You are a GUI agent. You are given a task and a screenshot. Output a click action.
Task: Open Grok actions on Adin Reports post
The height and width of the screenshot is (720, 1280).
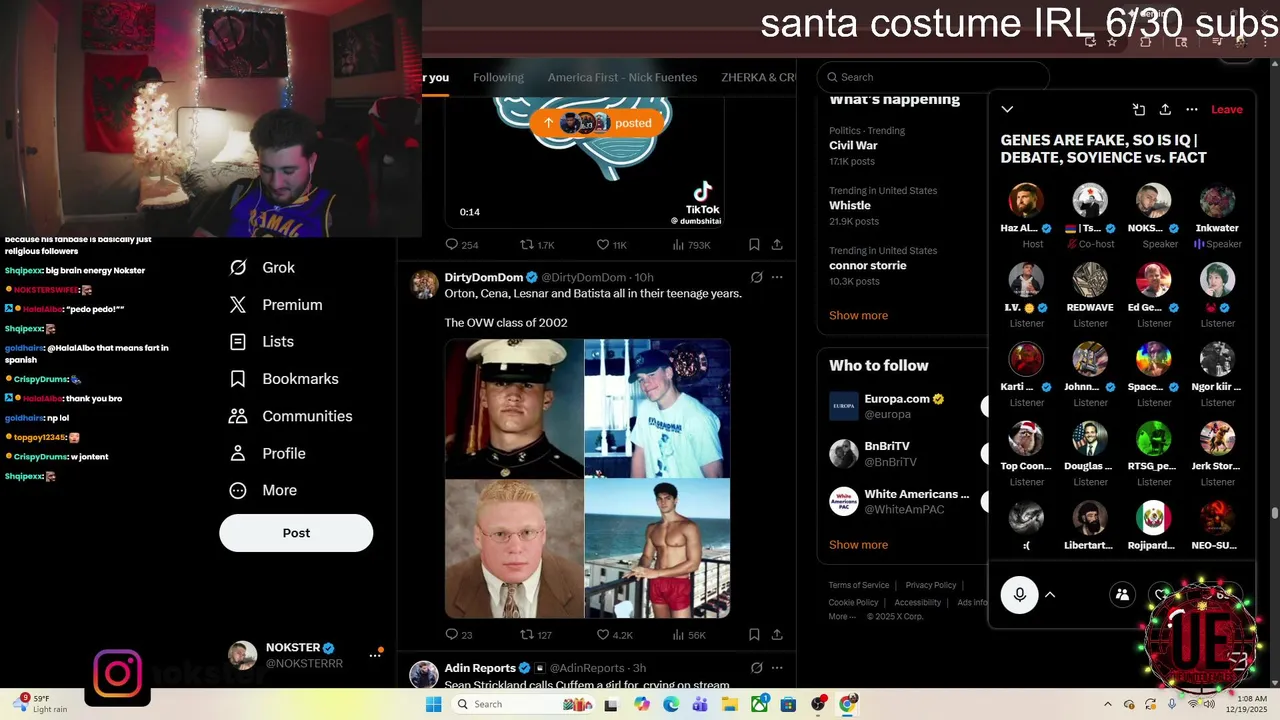click(756, 668)
